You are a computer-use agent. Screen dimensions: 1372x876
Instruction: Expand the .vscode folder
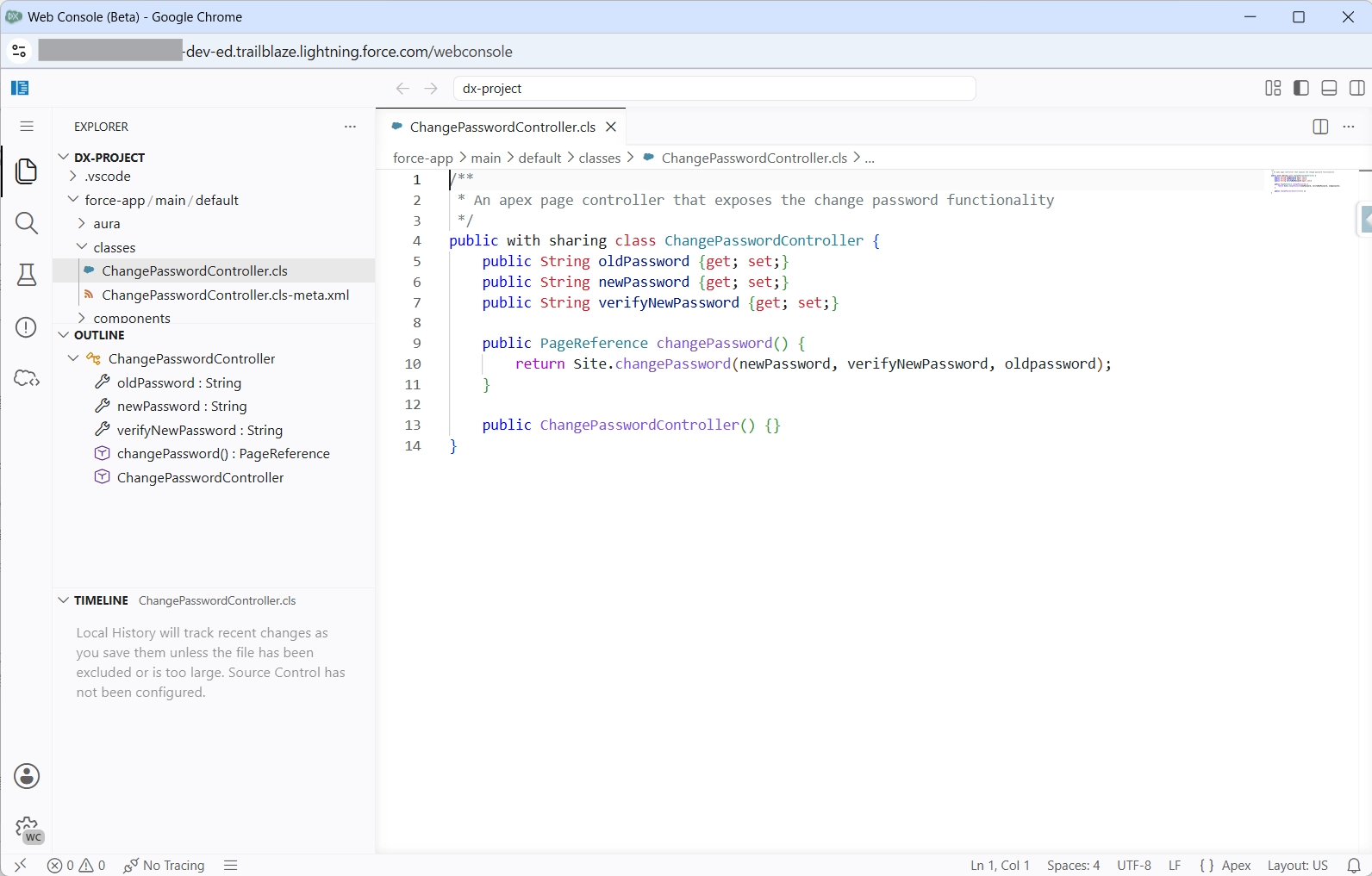(x=73, y=176)
